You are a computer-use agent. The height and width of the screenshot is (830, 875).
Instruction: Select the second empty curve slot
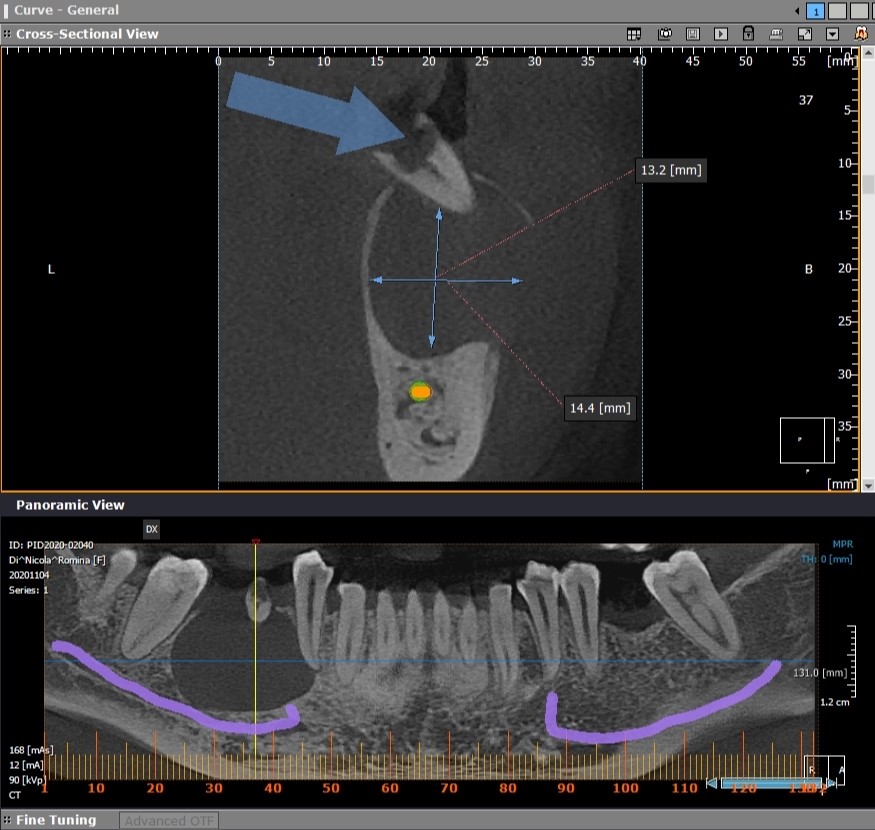pos(859,11)
